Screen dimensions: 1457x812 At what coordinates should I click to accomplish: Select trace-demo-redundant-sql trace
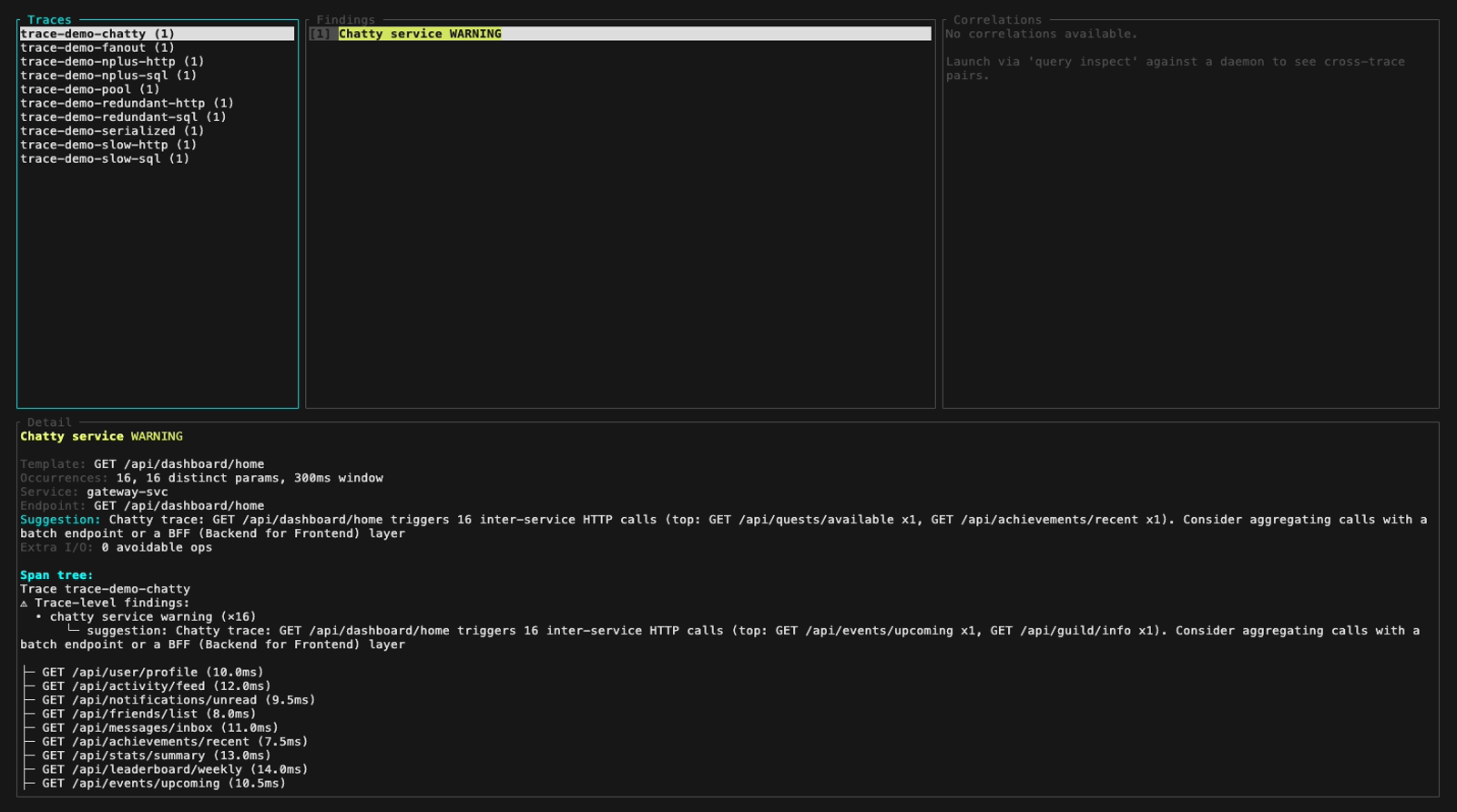click(x=123, y=117)
